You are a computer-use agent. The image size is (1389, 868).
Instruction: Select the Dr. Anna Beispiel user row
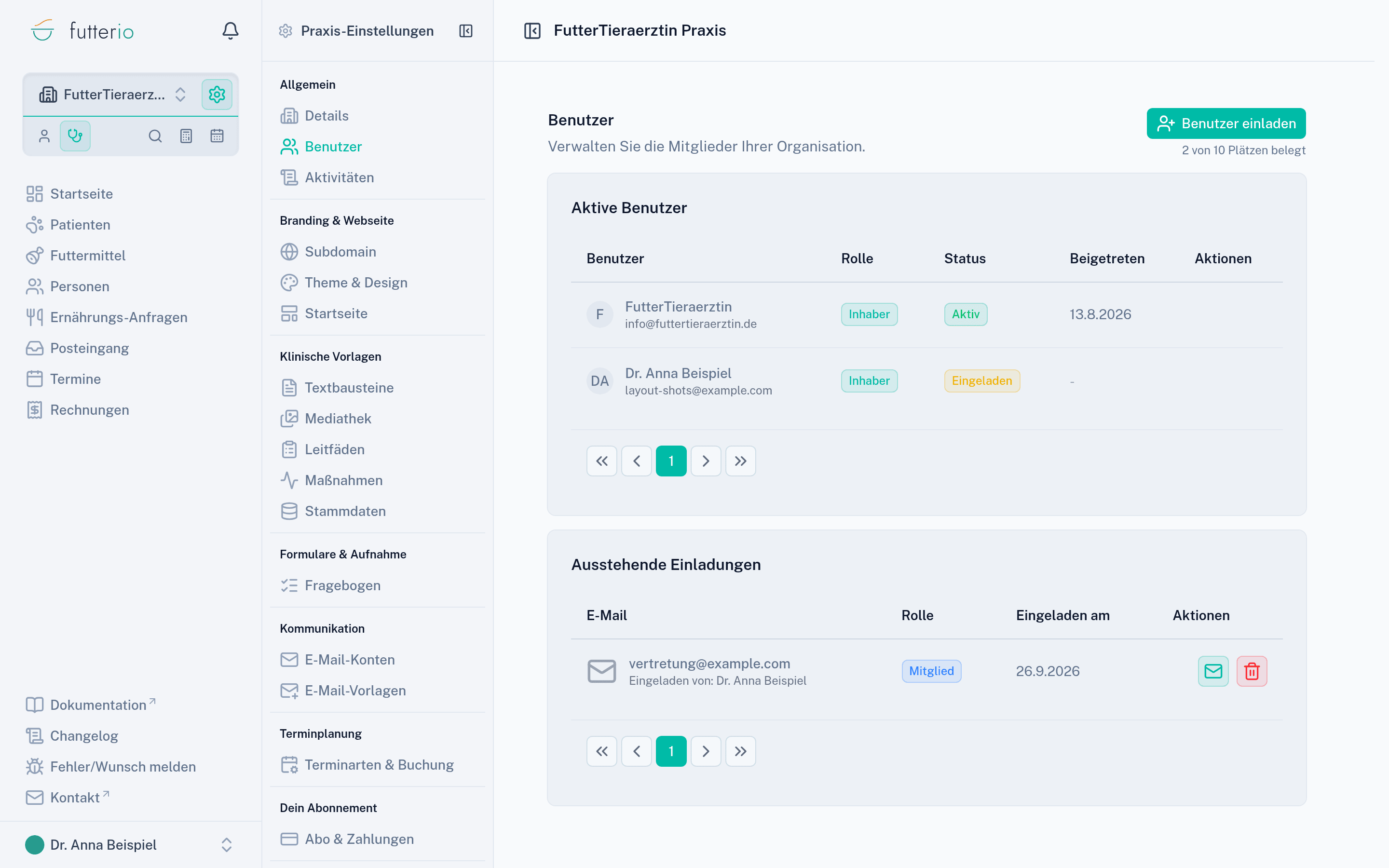pos(926,380)
